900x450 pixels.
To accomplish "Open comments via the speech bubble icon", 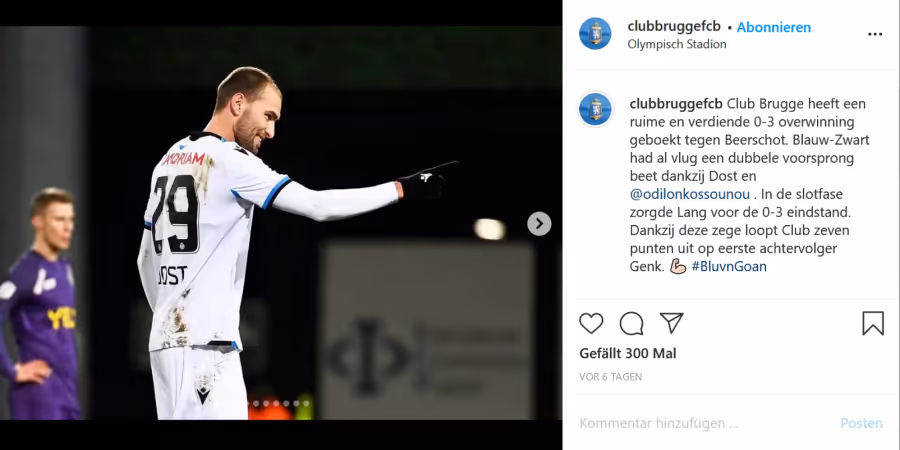I will click(x=631, y=324).
